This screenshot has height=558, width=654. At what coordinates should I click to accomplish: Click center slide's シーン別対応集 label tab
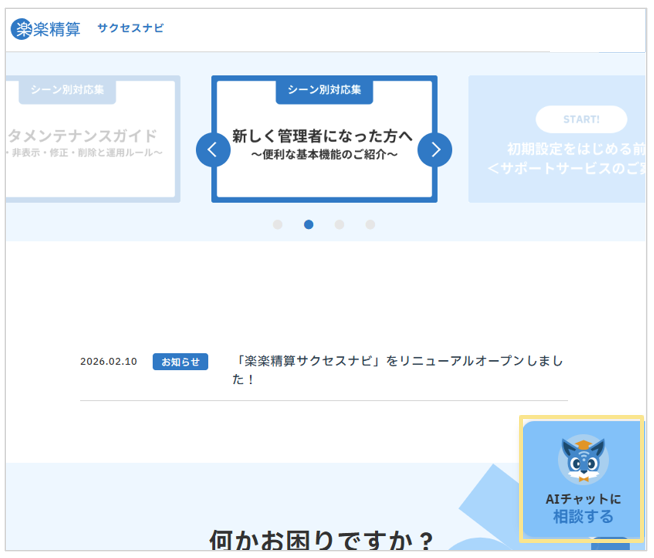coord(324,90)
